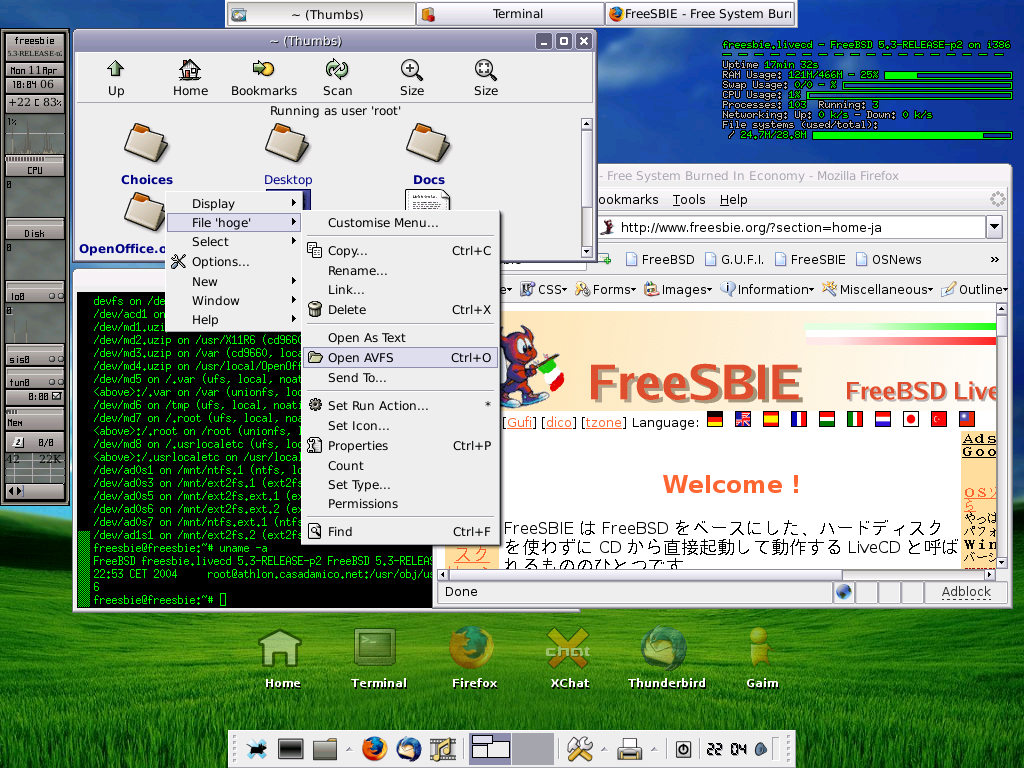Open the Miscellaneous web developer dropdown

coord(878,289)
